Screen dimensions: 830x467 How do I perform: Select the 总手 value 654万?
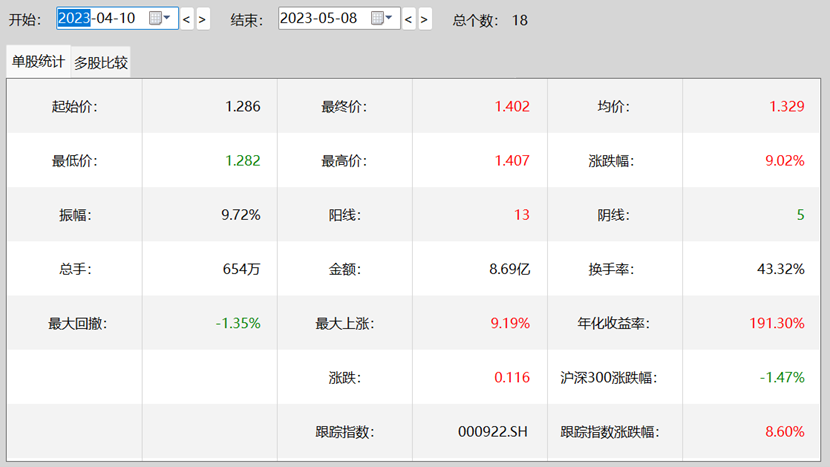pyautogui.click(x=241, y=269)
